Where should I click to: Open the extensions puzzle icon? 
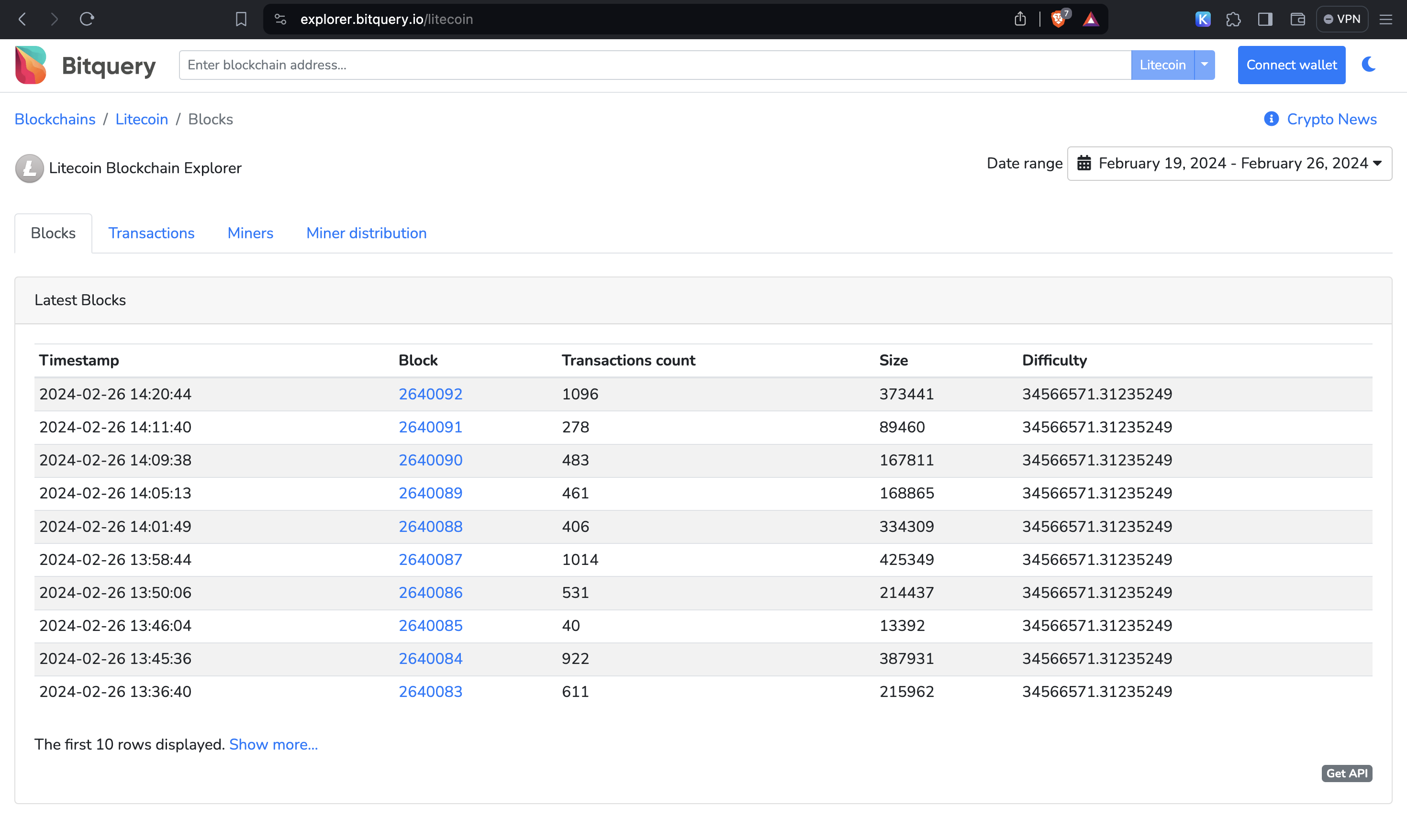pos(1234,19)
